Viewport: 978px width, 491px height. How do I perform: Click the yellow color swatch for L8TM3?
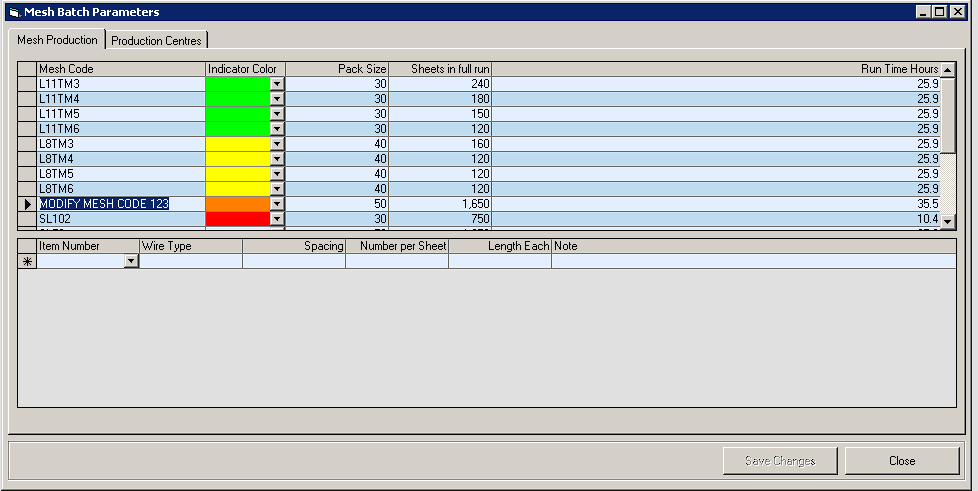(238, 143)
